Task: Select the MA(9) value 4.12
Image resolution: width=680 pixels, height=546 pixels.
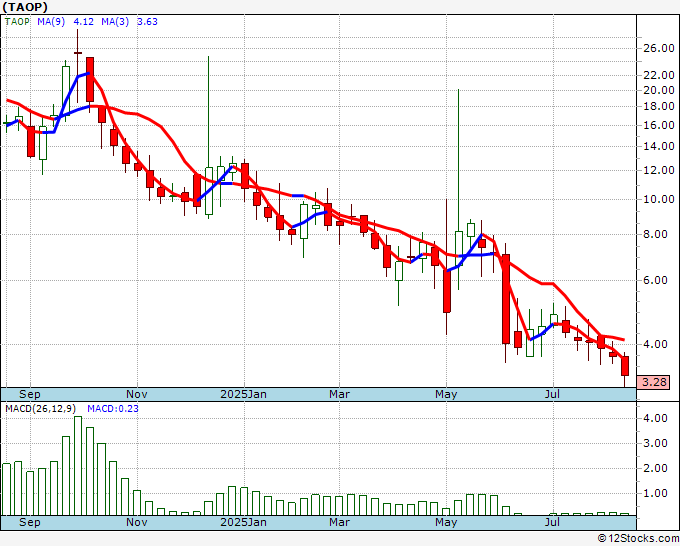Action: [84, 22]
